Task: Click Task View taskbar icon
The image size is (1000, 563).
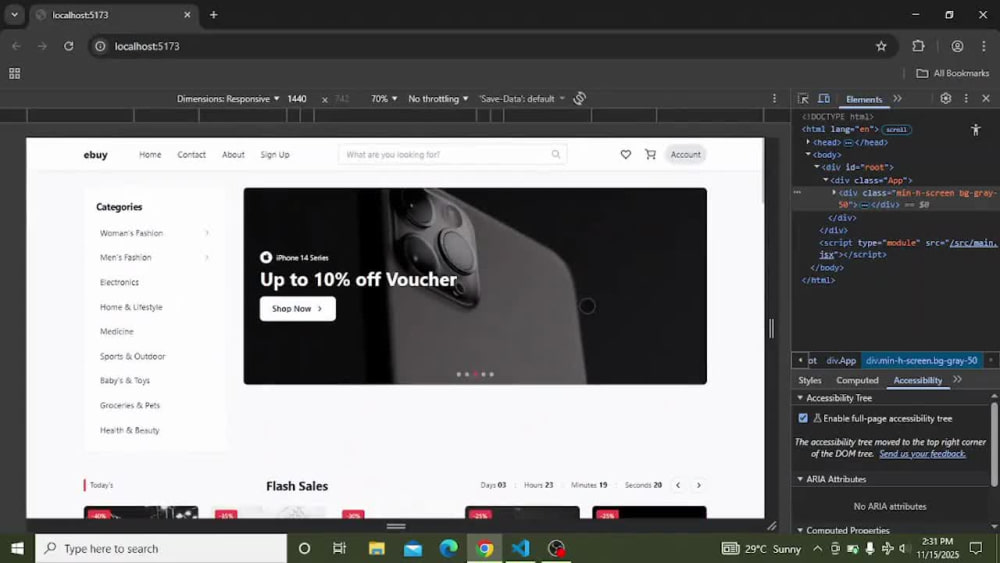Action: pos(339,548)
